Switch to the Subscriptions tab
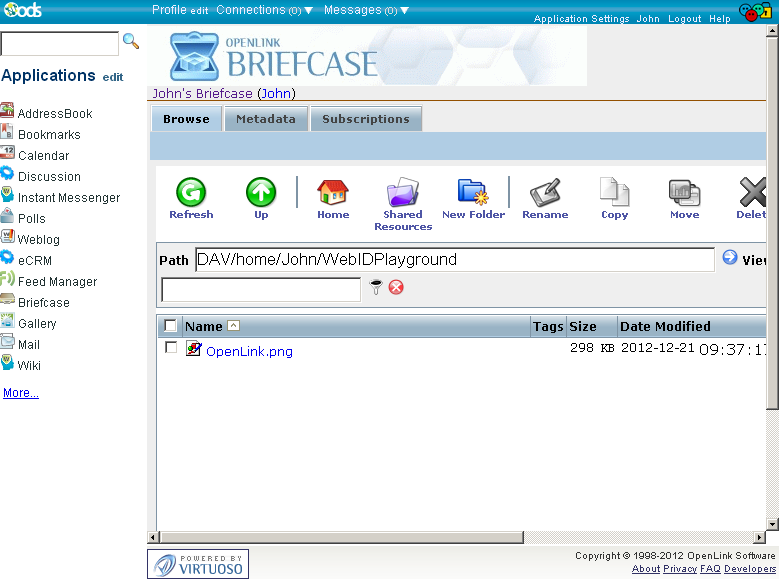 point(366,119)
